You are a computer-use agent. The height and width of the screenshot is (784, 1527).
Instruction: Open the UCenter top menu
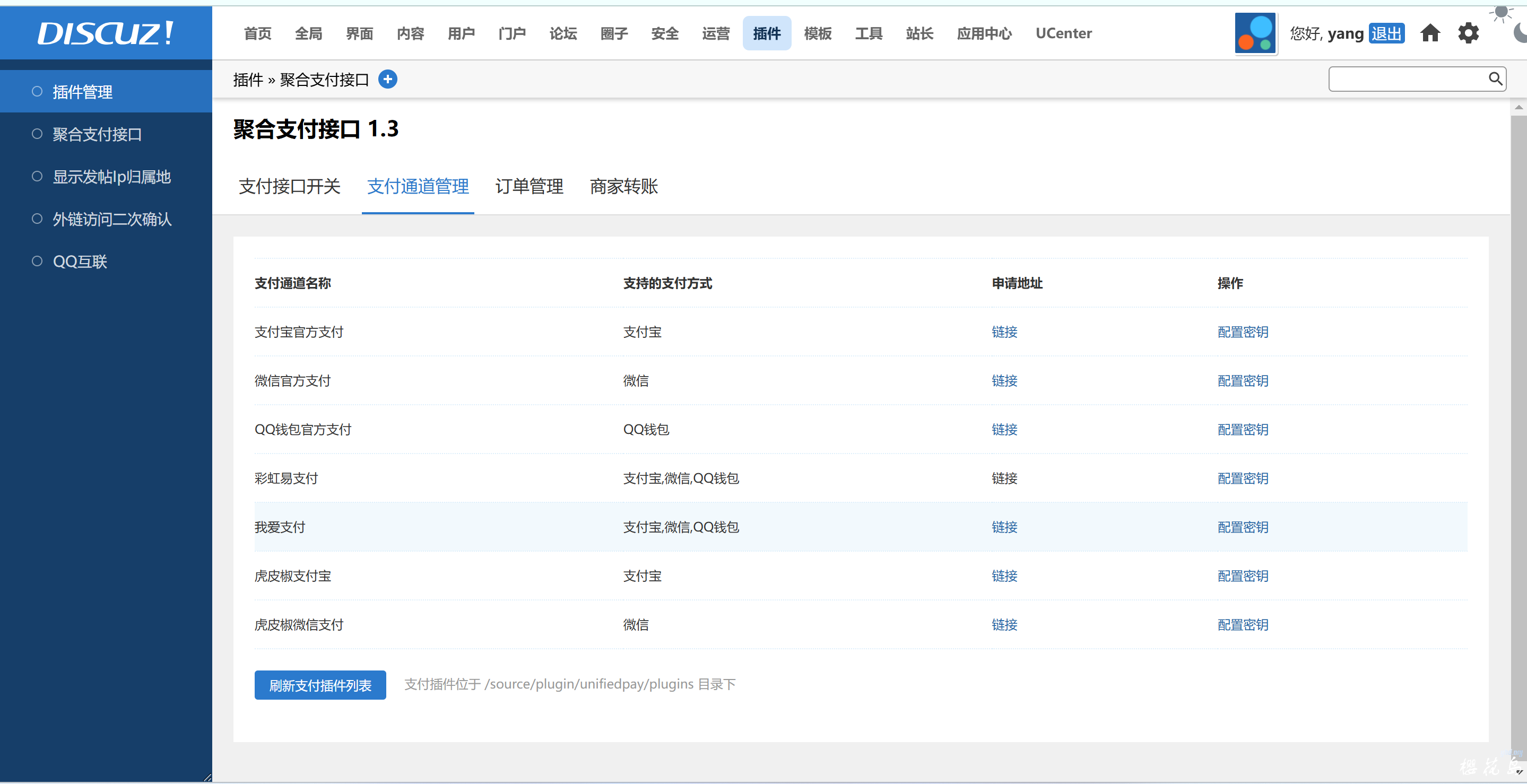[1063, 34]
